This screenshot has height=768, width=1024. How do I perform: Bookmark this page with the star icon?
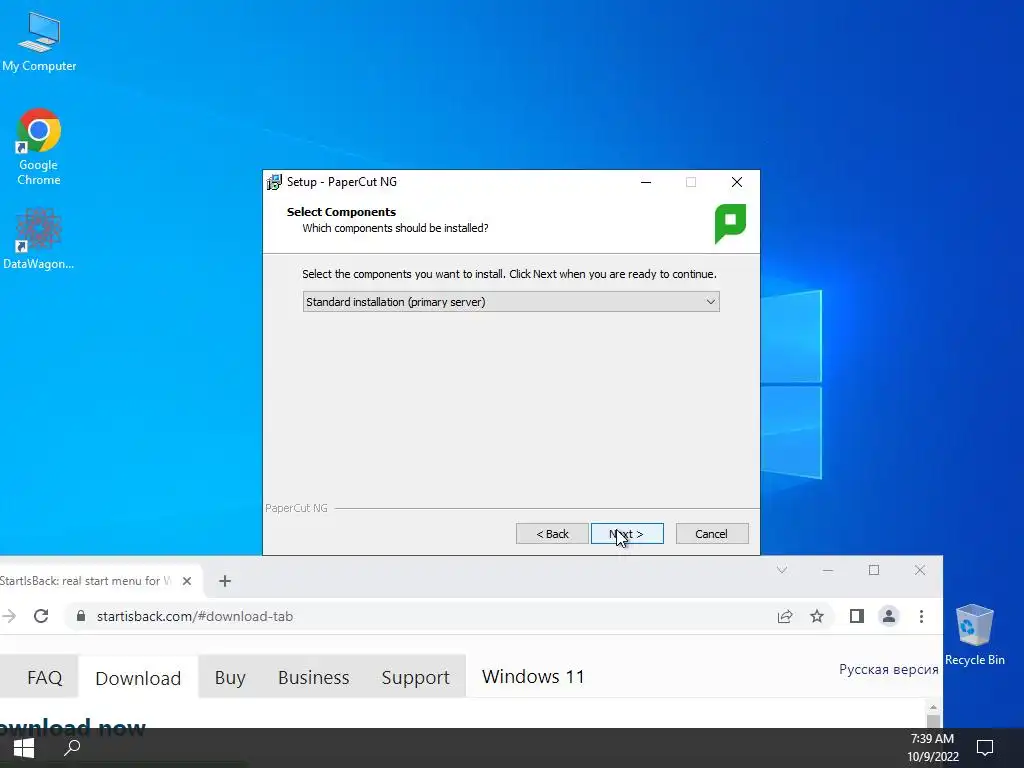tap(817, 616)
